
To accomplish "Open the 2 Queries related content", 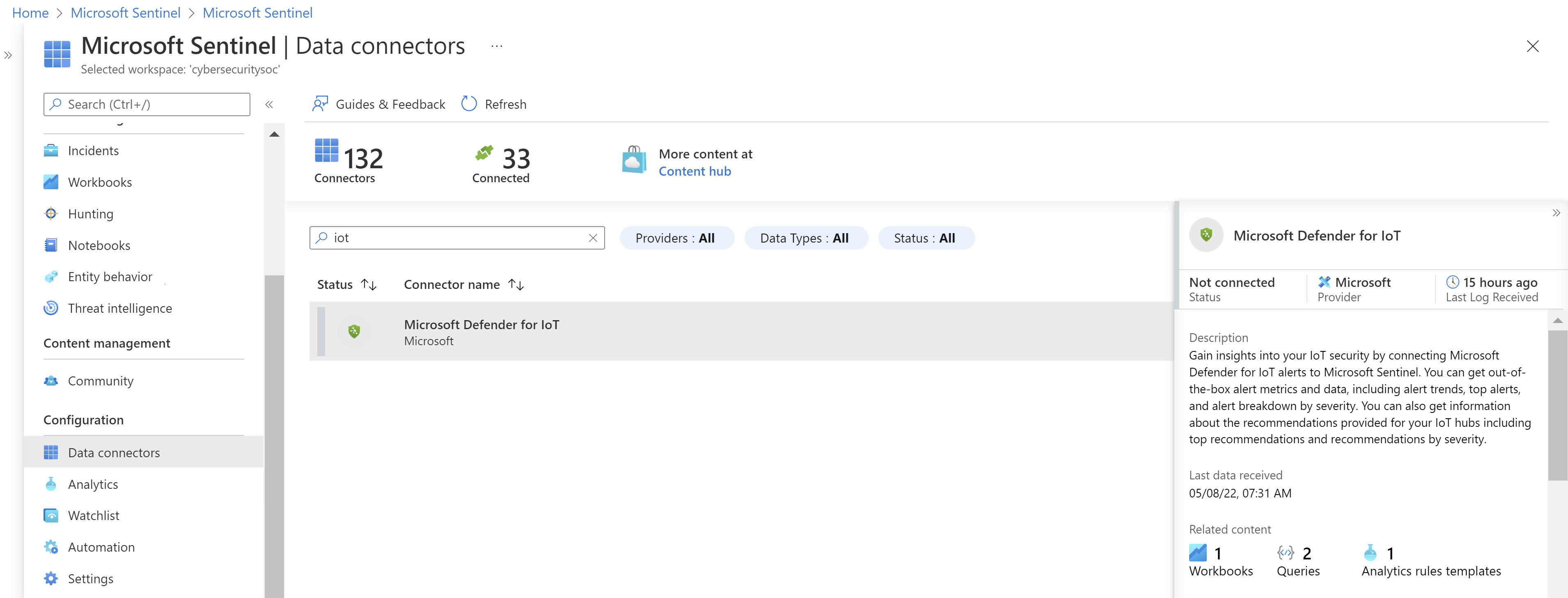I will coord(1298,561).
